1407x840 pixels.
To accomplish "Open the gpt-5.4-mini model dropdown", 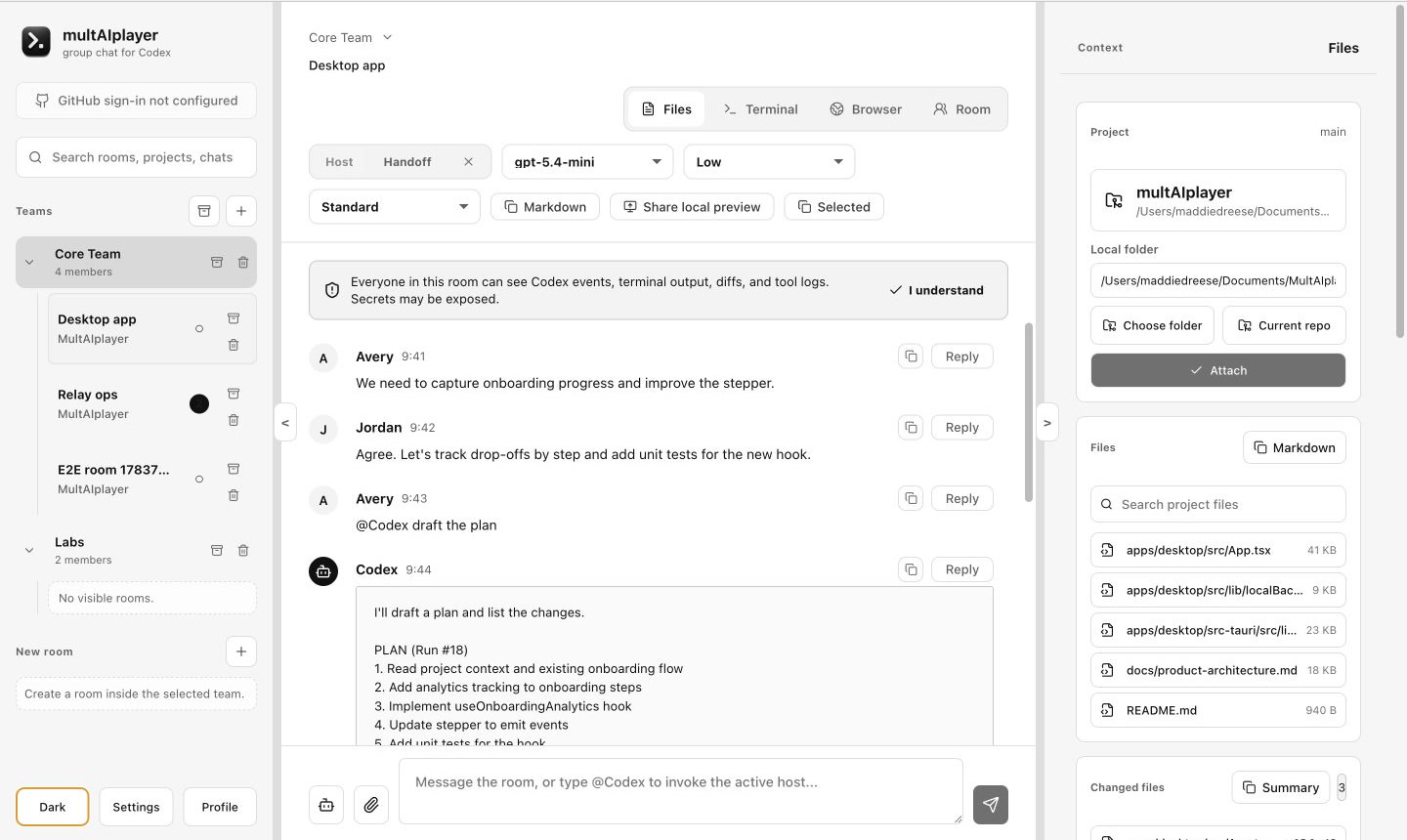I will click(587, 162).
